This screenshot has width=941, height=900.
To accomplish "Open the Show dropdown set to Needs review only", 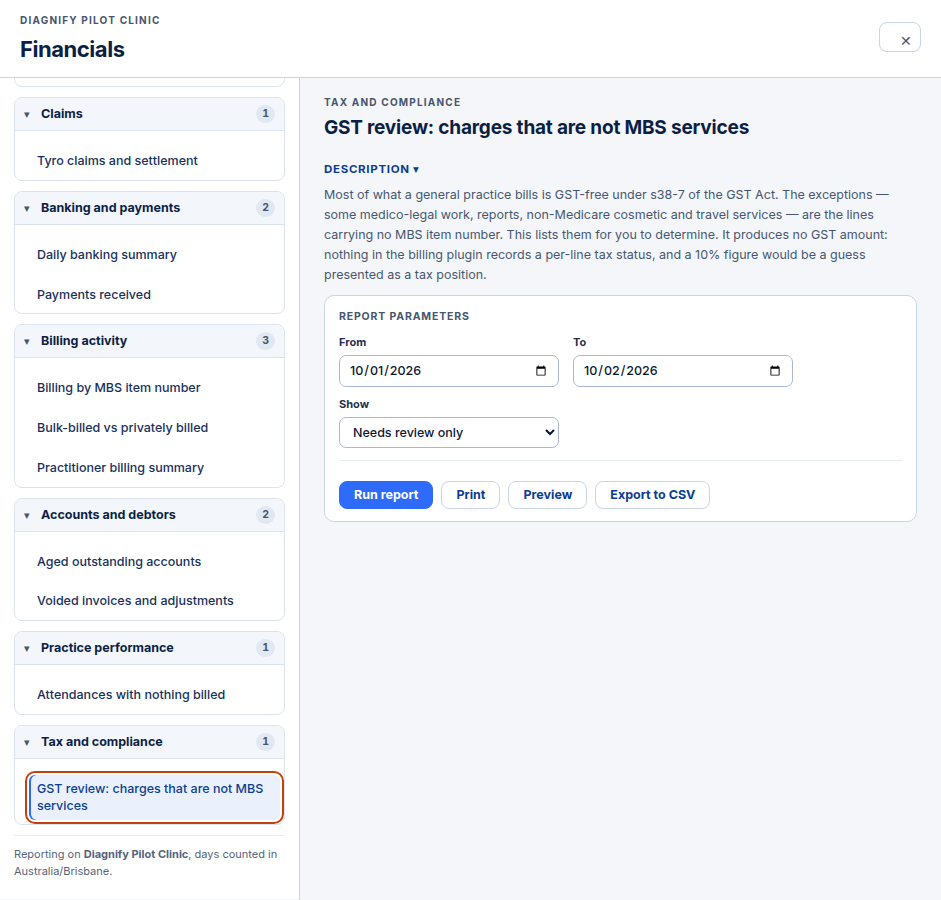I will [x=449, y=433].
